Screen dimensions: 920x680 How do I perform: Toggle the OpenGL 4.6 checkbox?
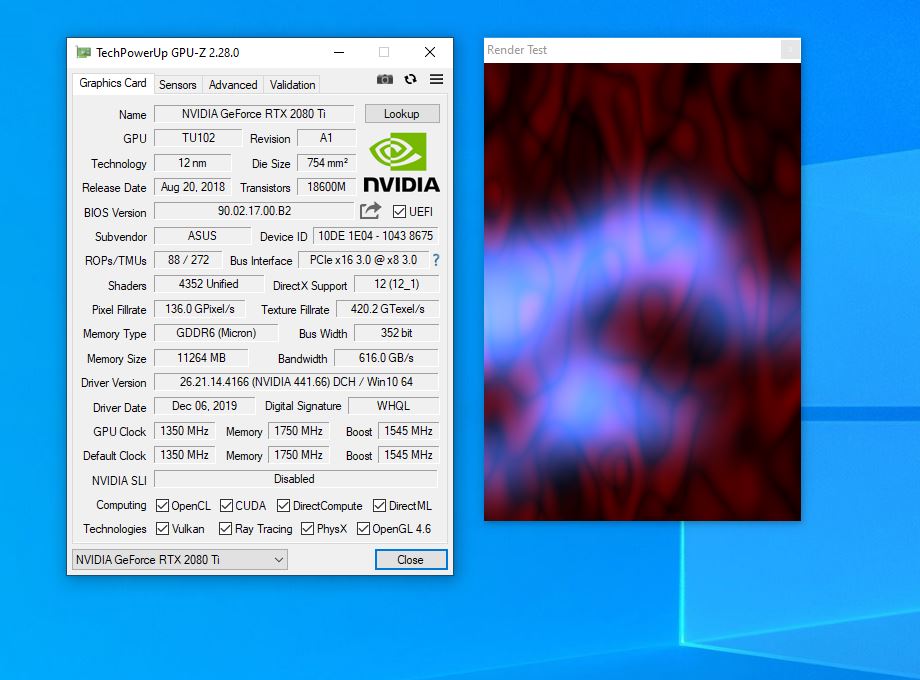(363, 529)
